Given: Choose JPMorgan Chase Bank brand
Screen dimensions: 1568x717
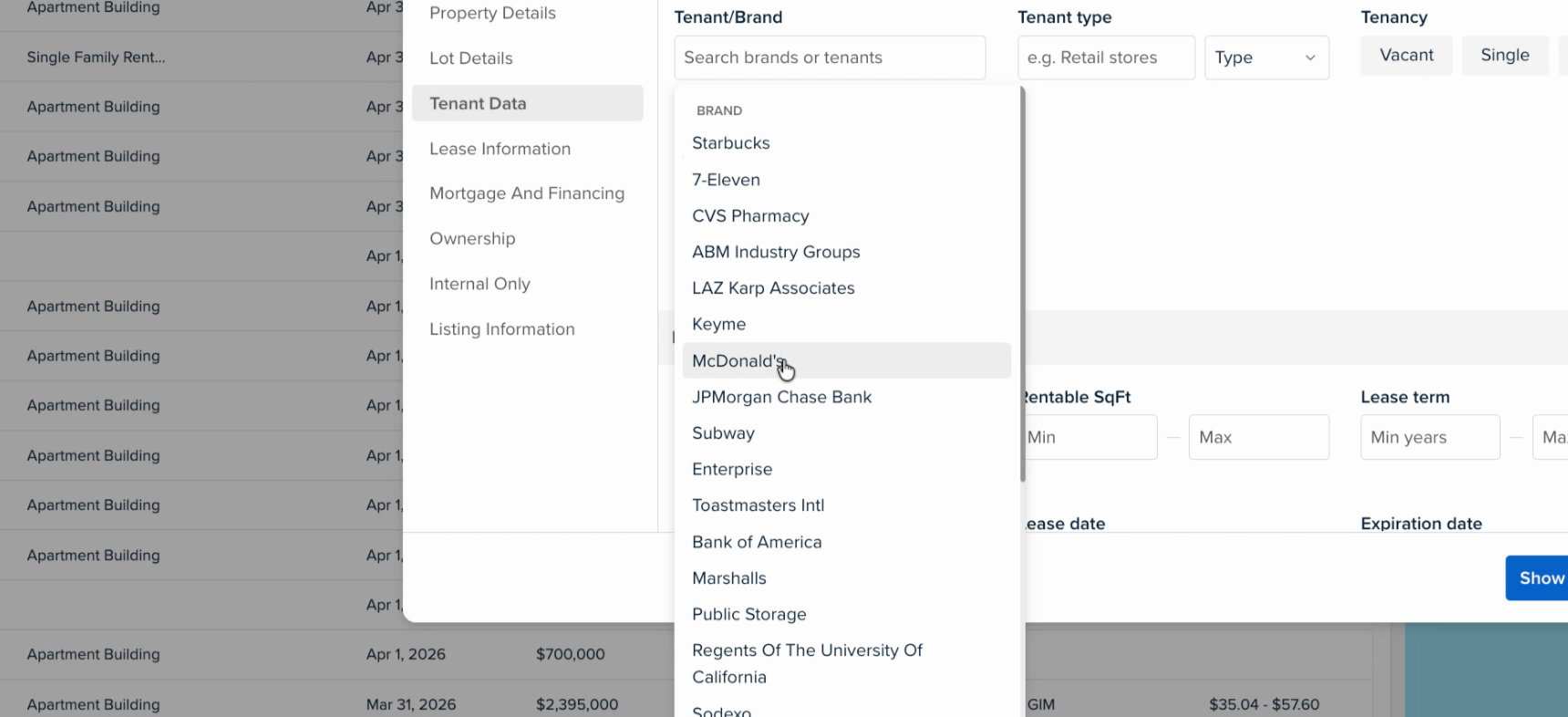Looking at the screenshot, I should [781, 398].
